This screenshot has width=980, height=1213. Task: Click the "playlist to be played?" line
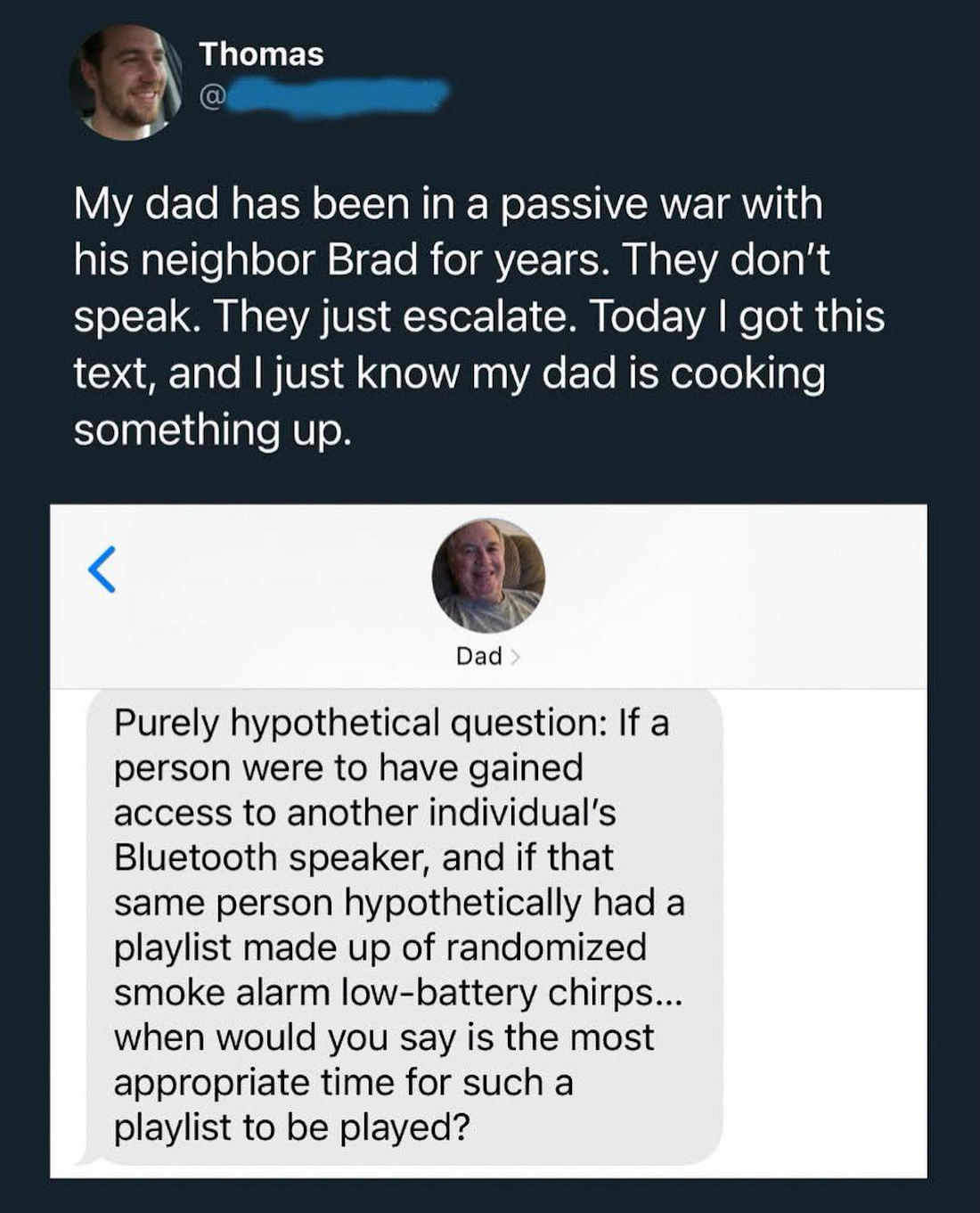point(291,1127)
